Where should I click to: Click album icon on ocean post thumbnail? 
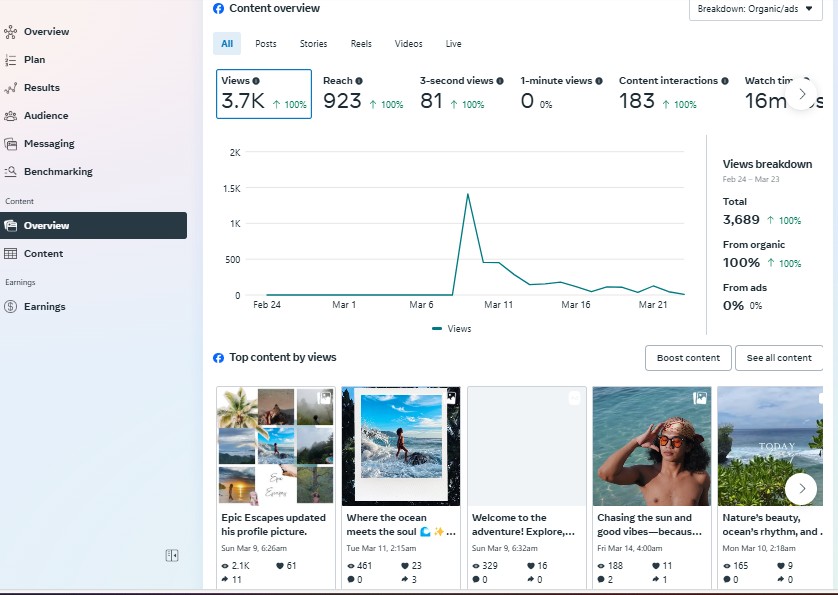451,397
